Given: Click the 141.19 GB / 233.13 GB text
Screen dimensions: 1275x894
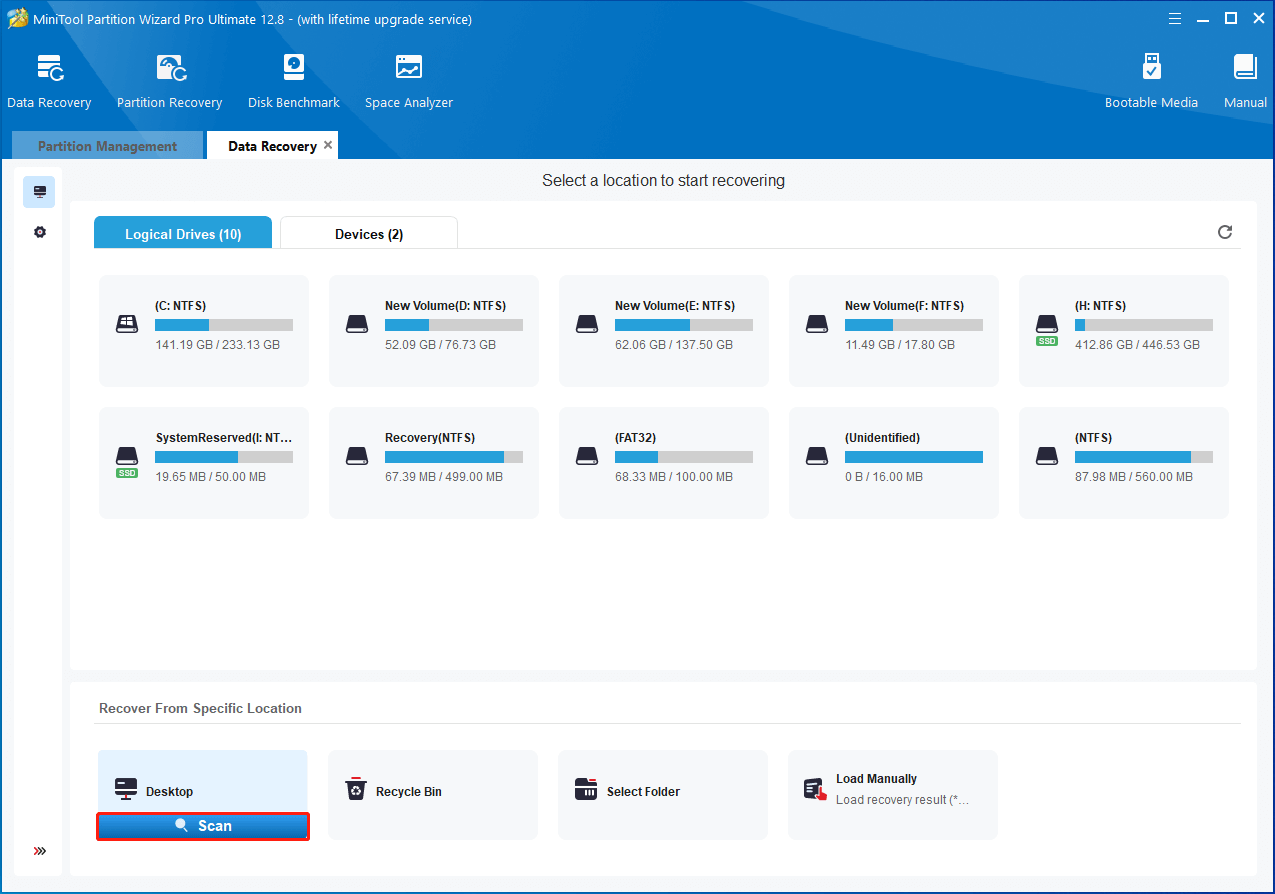Looking at the screenshot, I should click(217, 345).
